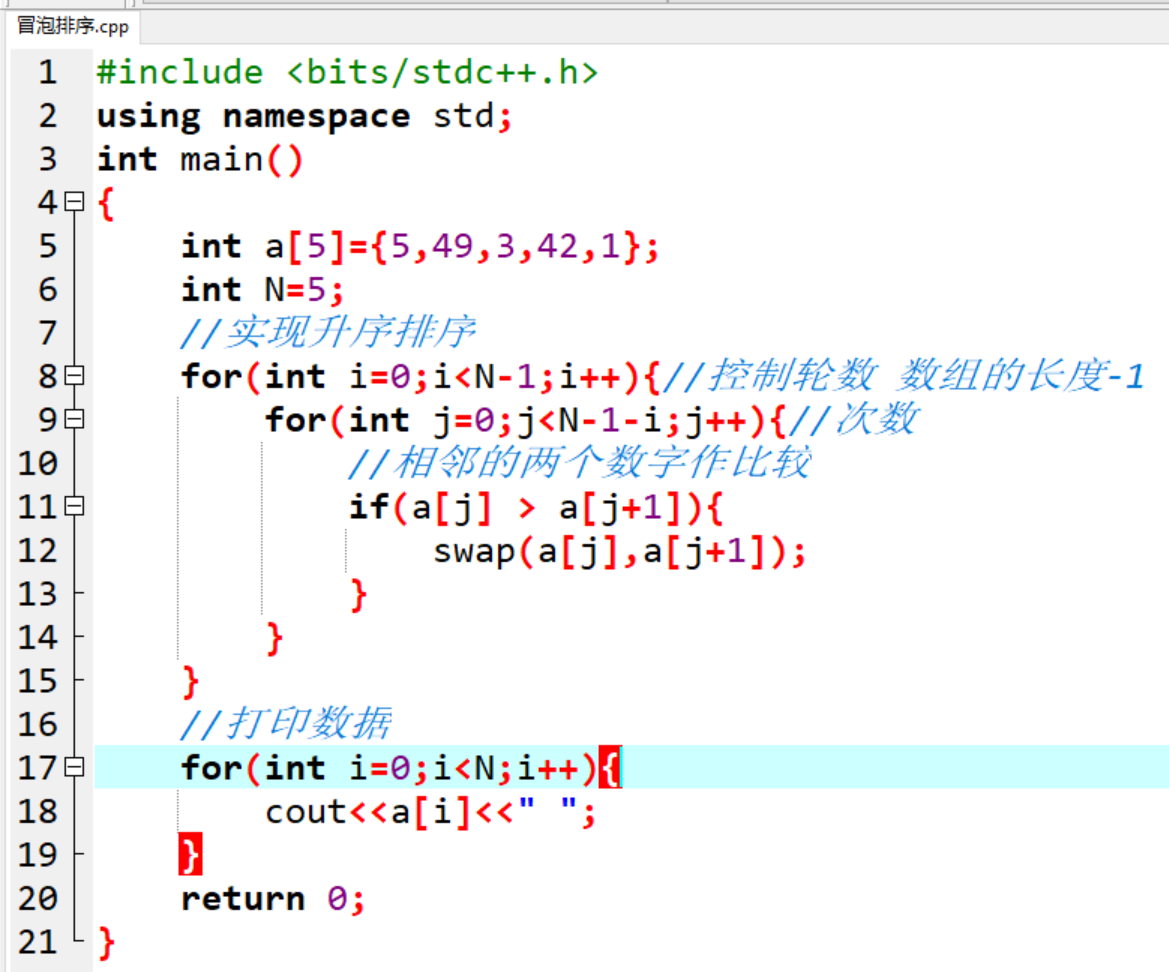Click the comment //相邻的两个数字作比较
The image size is (1169, 972).
[x=578, y=463]
